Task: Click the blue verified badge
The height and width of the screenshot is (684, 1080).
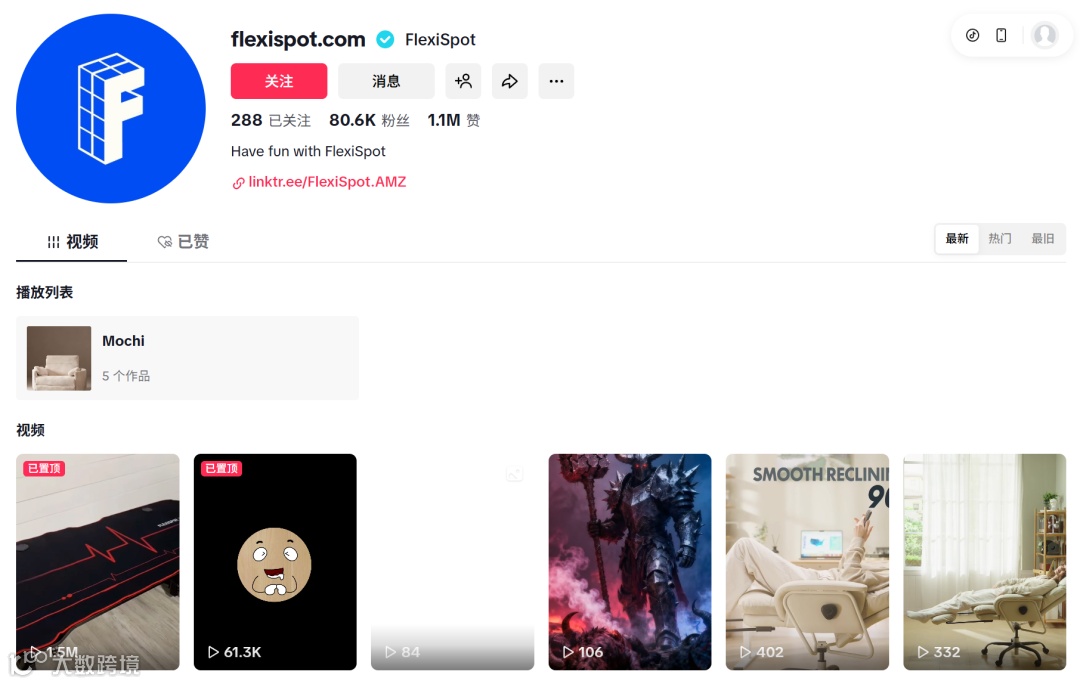Action: click(385, 40)
